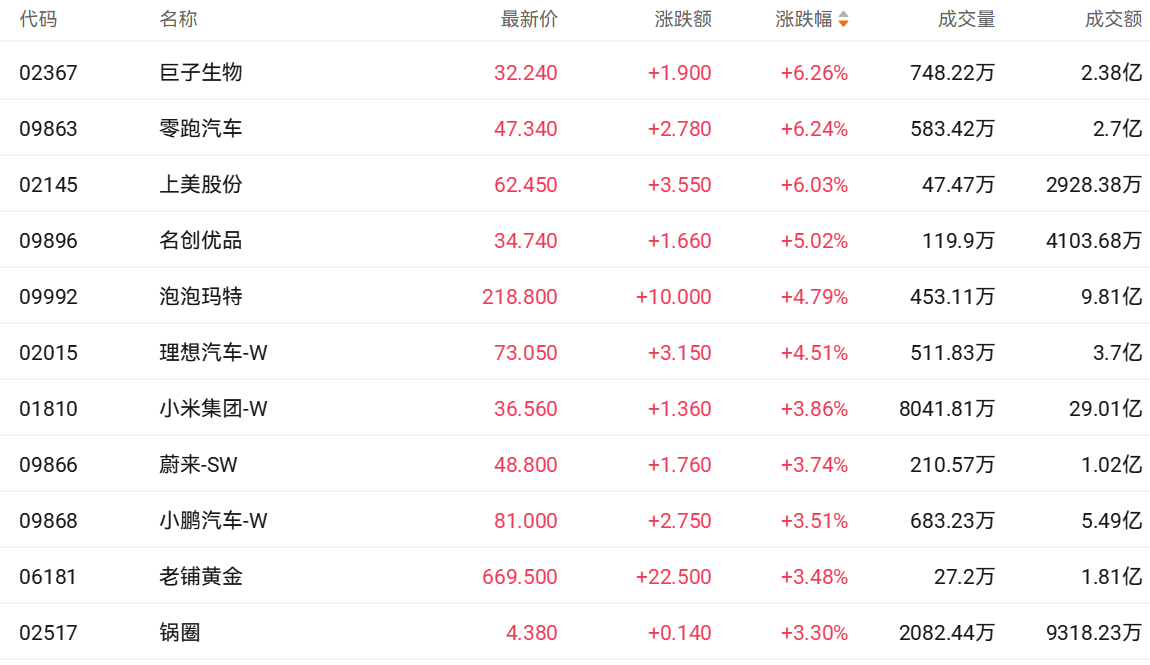1150x665 pixels.
Task: Select the 小米集团-W row name
Action: pos(214,409)
